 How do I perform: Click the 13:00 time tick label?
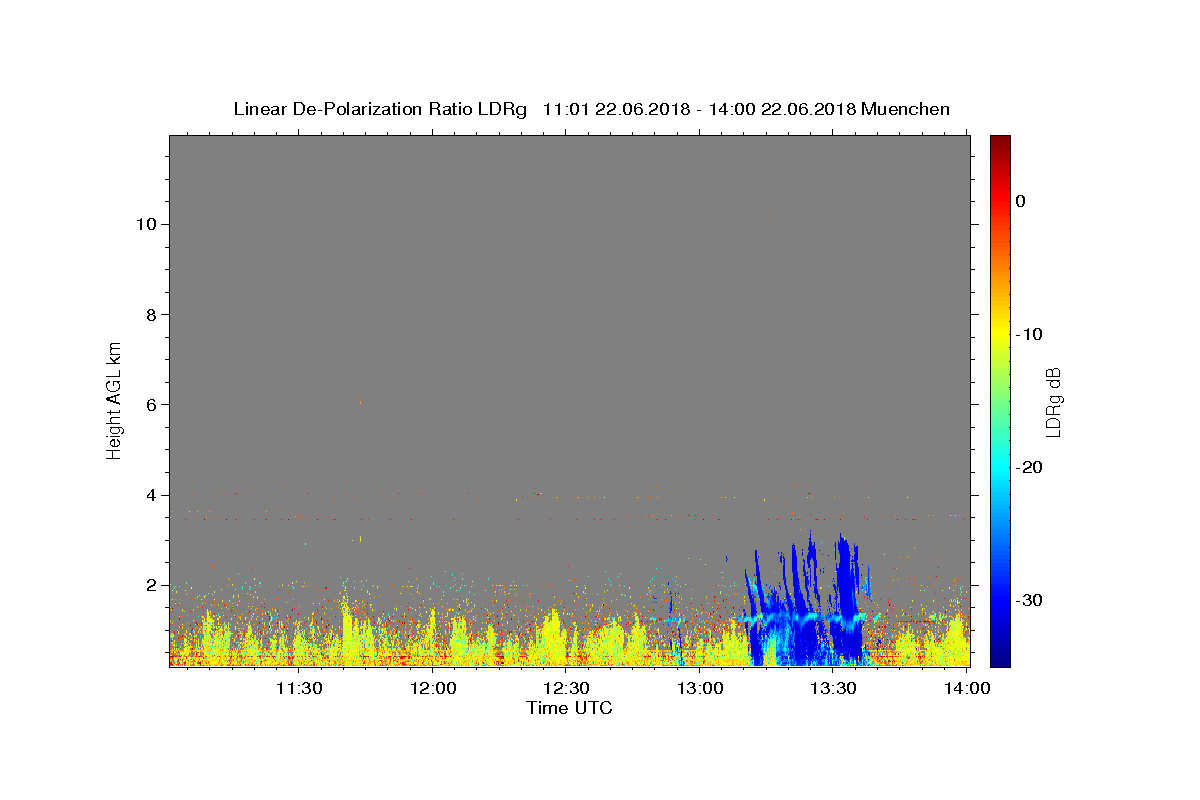click(x=700, y=688)
